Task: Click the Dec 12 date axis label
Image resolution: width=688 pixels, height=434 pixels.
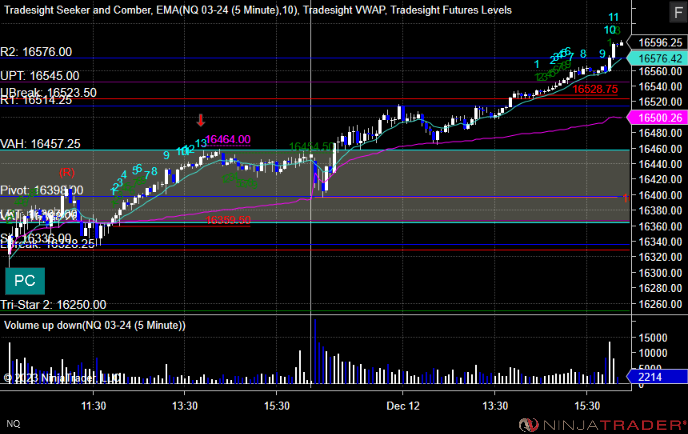Action: (403, 406)
